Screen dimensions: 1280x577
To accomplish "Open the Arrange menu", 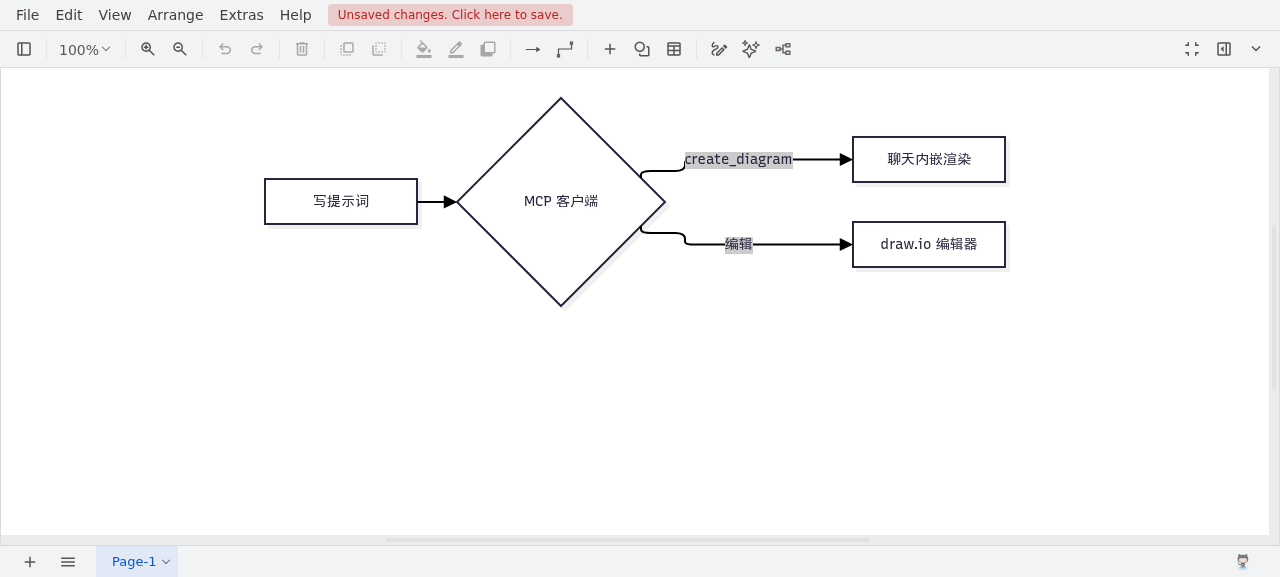I will pyautogui.click(x=175, y=15).
